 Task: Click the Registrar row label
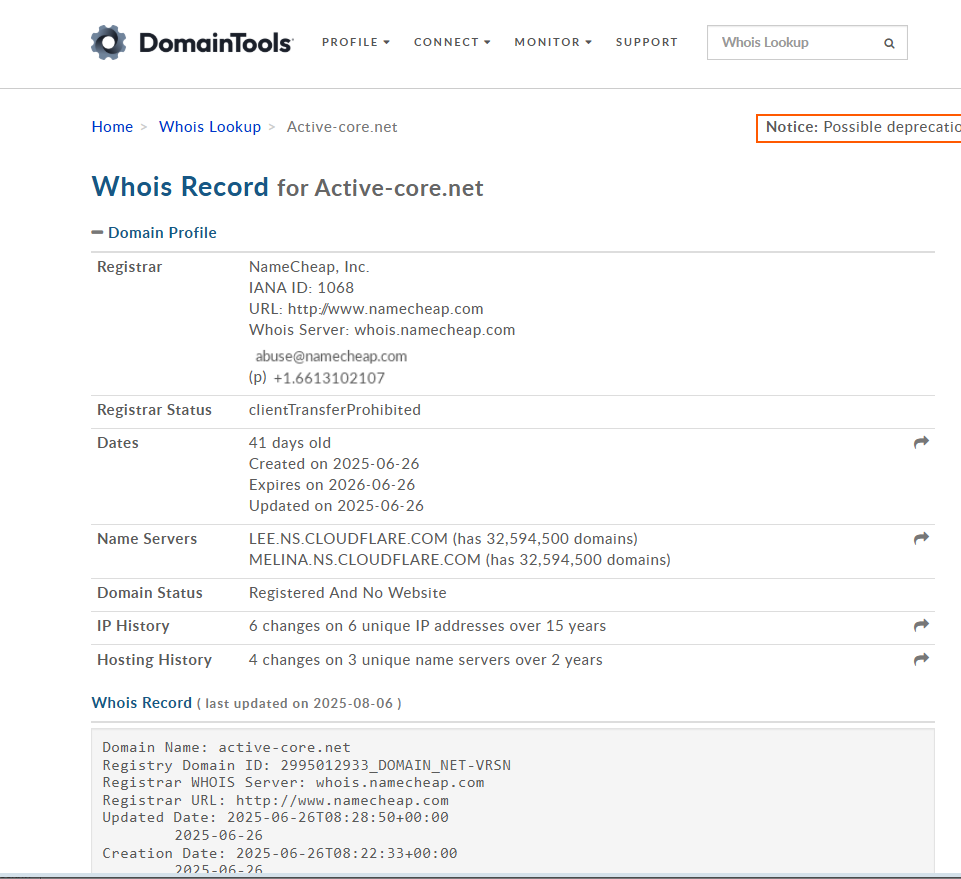point(129,267)
